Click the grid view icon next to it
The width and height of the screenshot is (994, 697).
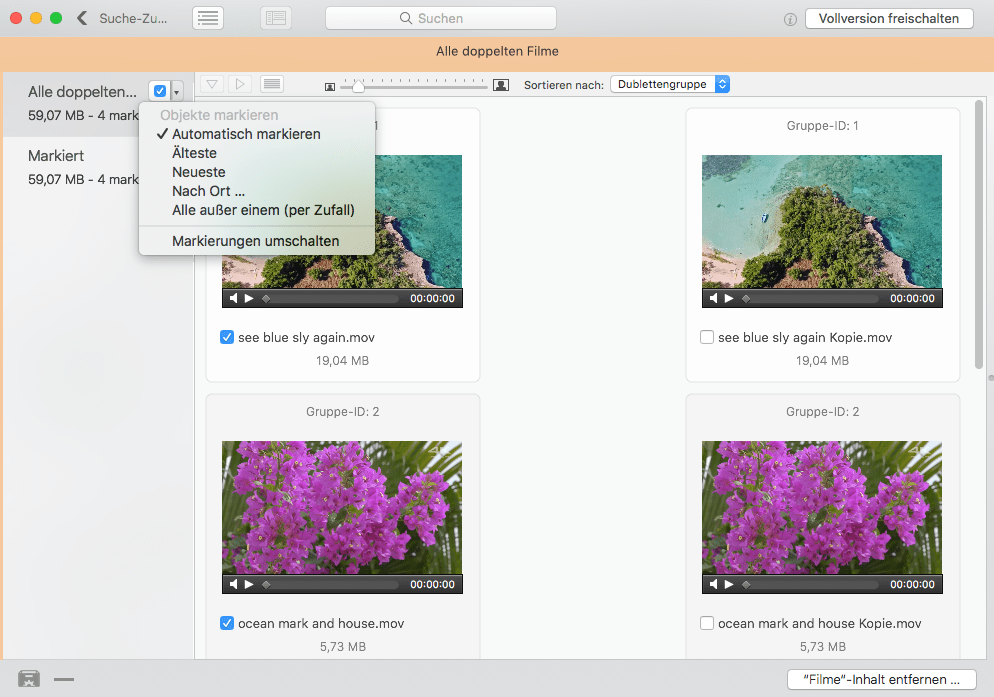[275, 17]
